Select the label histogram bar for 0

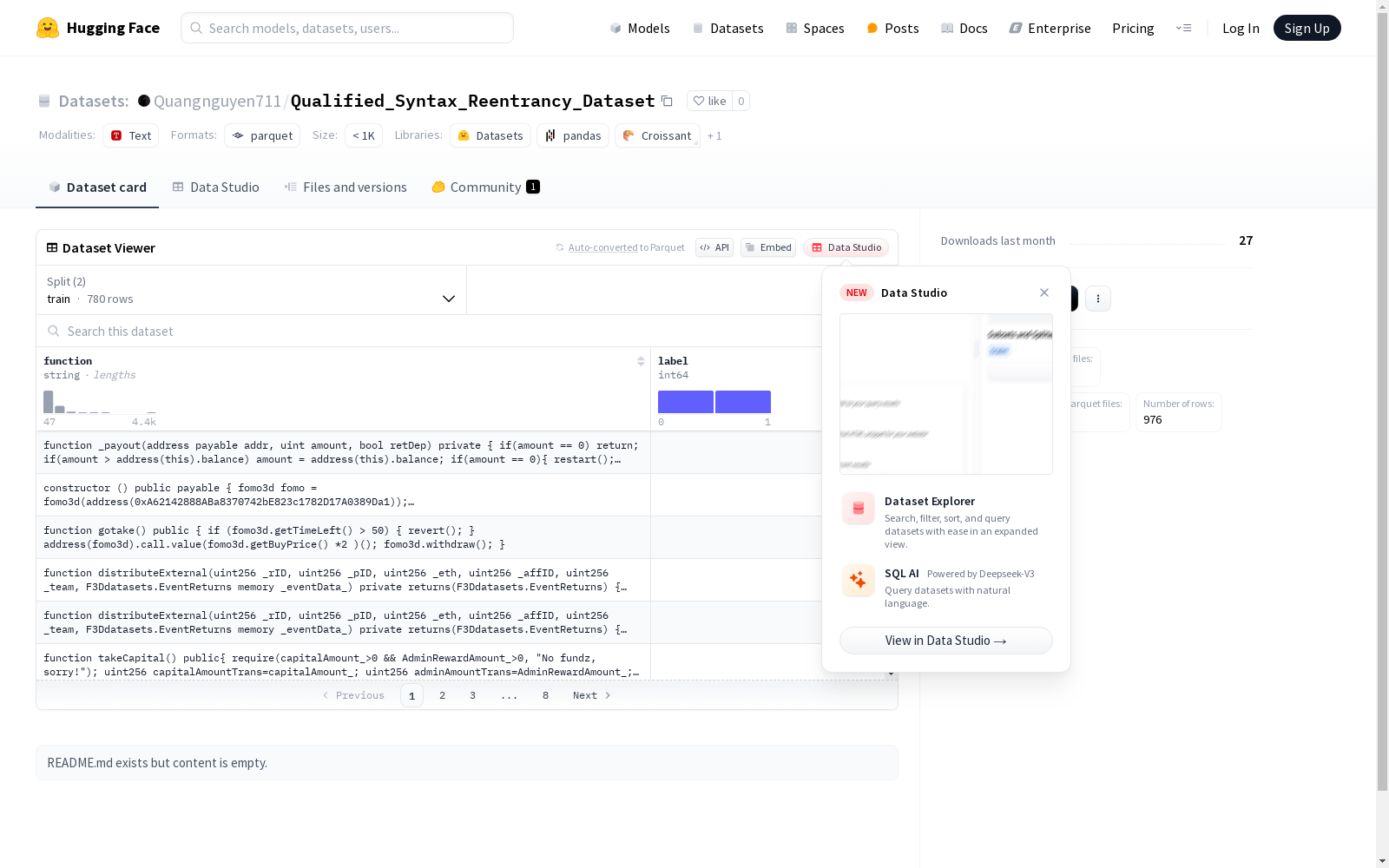(686, 402)
